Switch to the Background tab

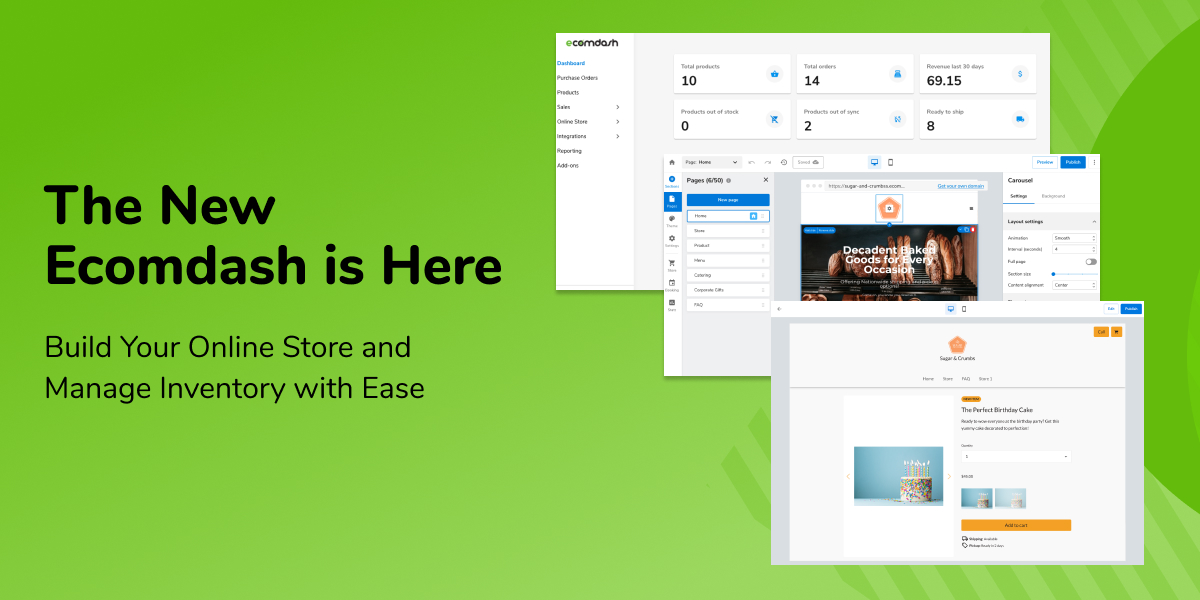[1052, 196]
